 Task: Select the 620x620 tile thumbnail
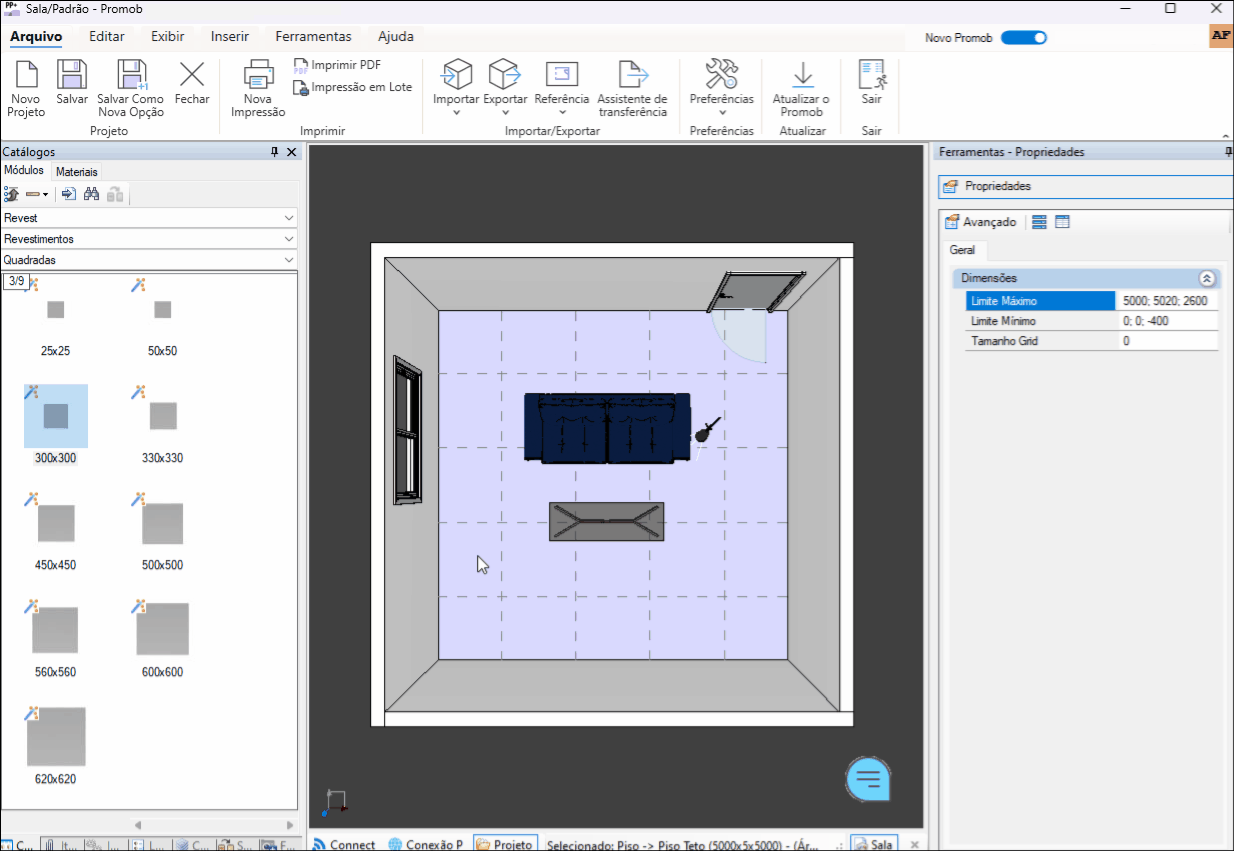(55, 737)
